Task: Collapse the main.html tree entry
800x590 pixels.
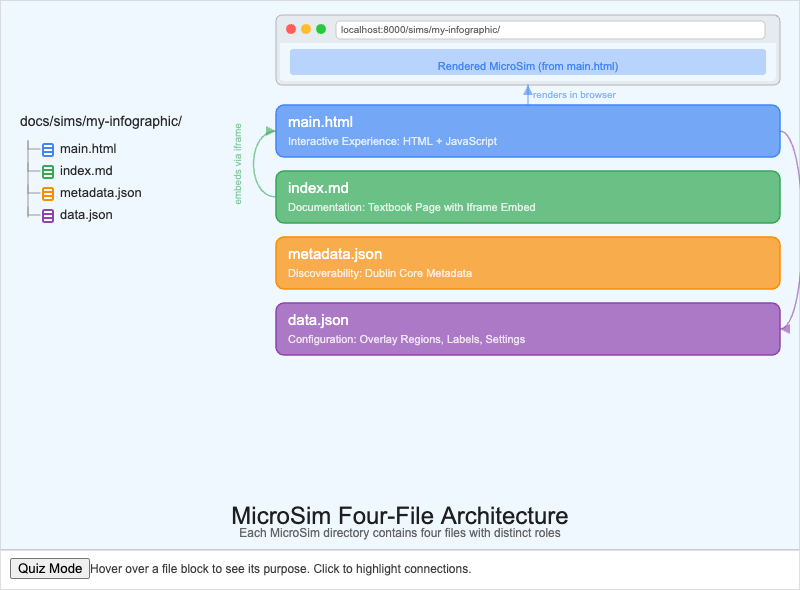Action: pyautogui.click(x=88, y=149)
